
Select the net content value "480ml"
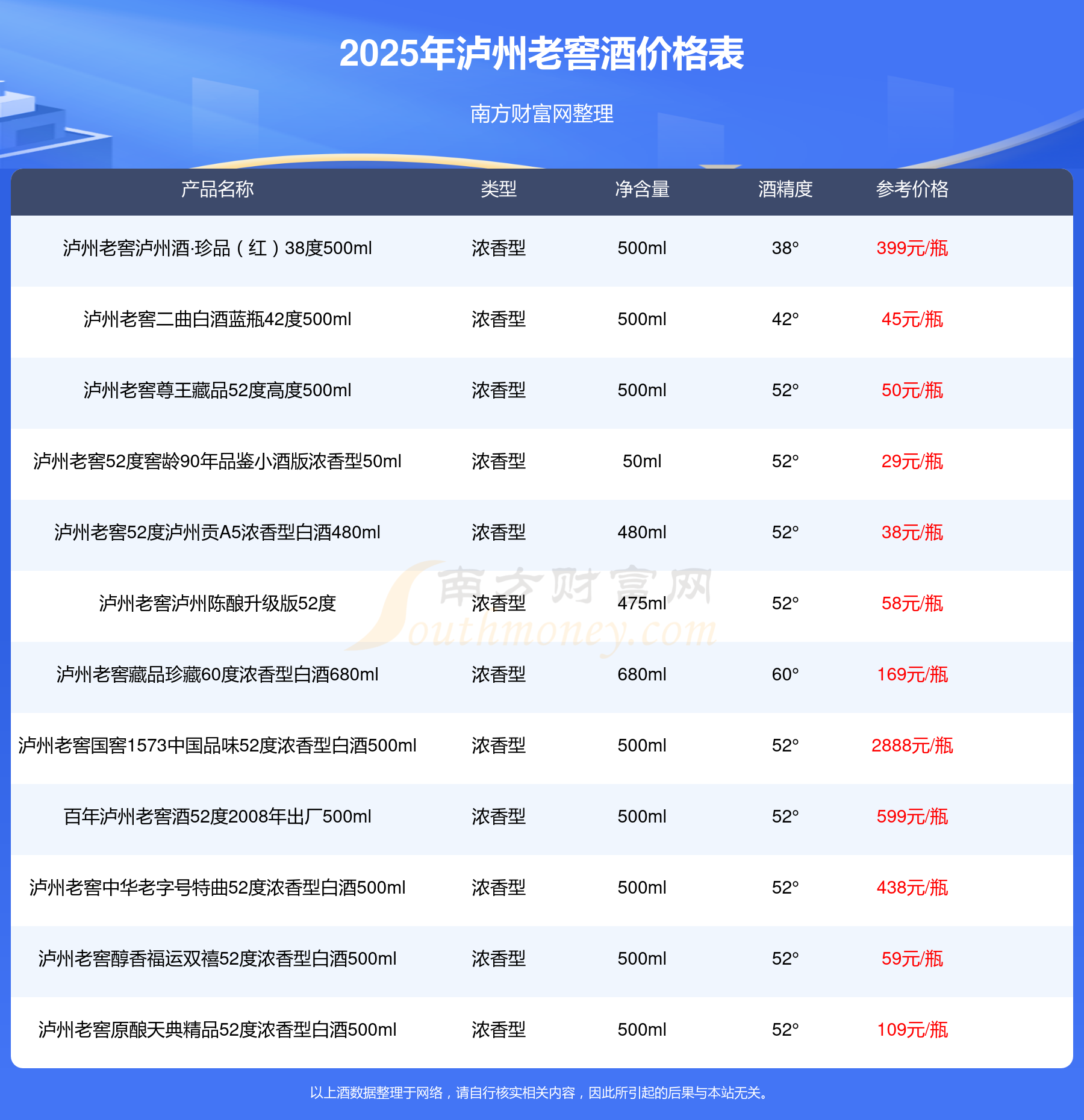pos(642,532)
